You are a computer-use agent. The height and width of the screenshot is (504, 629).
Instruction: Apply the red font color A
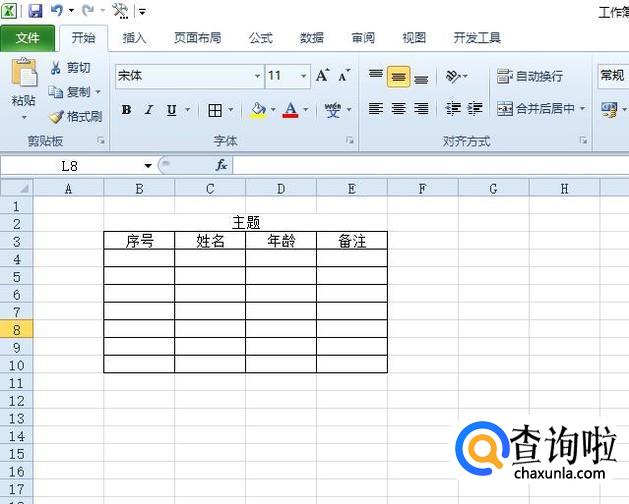(290, 110)
